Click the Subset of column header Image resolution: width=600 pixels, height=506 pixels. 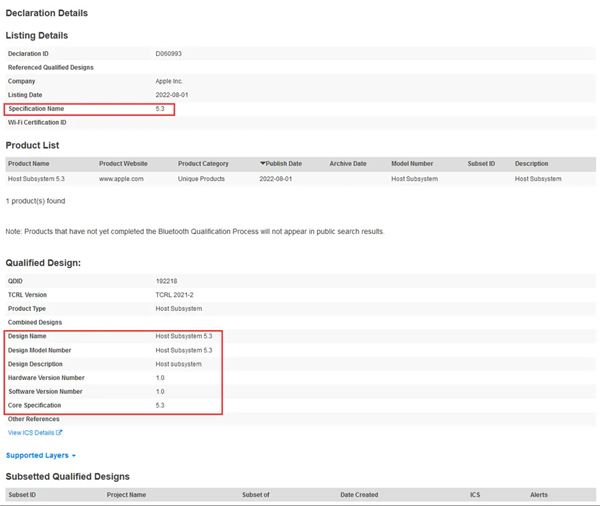point(256,494)
